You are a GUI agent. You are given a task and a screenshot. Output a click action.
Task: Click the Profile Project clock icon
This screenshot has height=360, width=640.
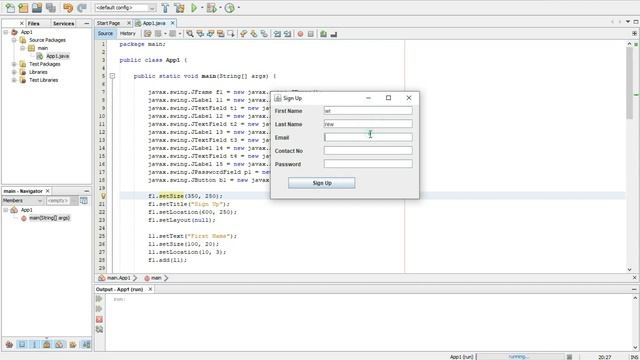(229, 8)
